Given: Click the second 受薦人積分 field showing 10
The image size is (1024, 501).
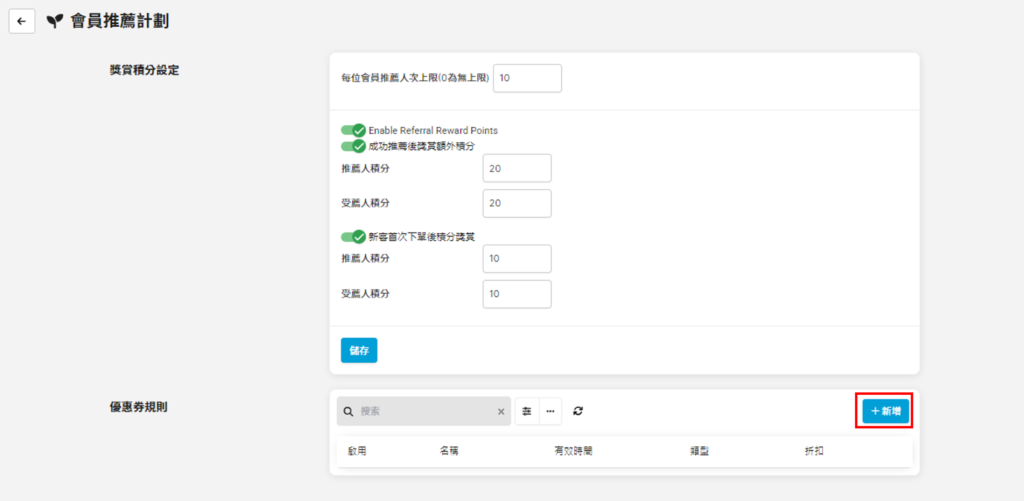Looking at the screenshot, I should (516, 294).
